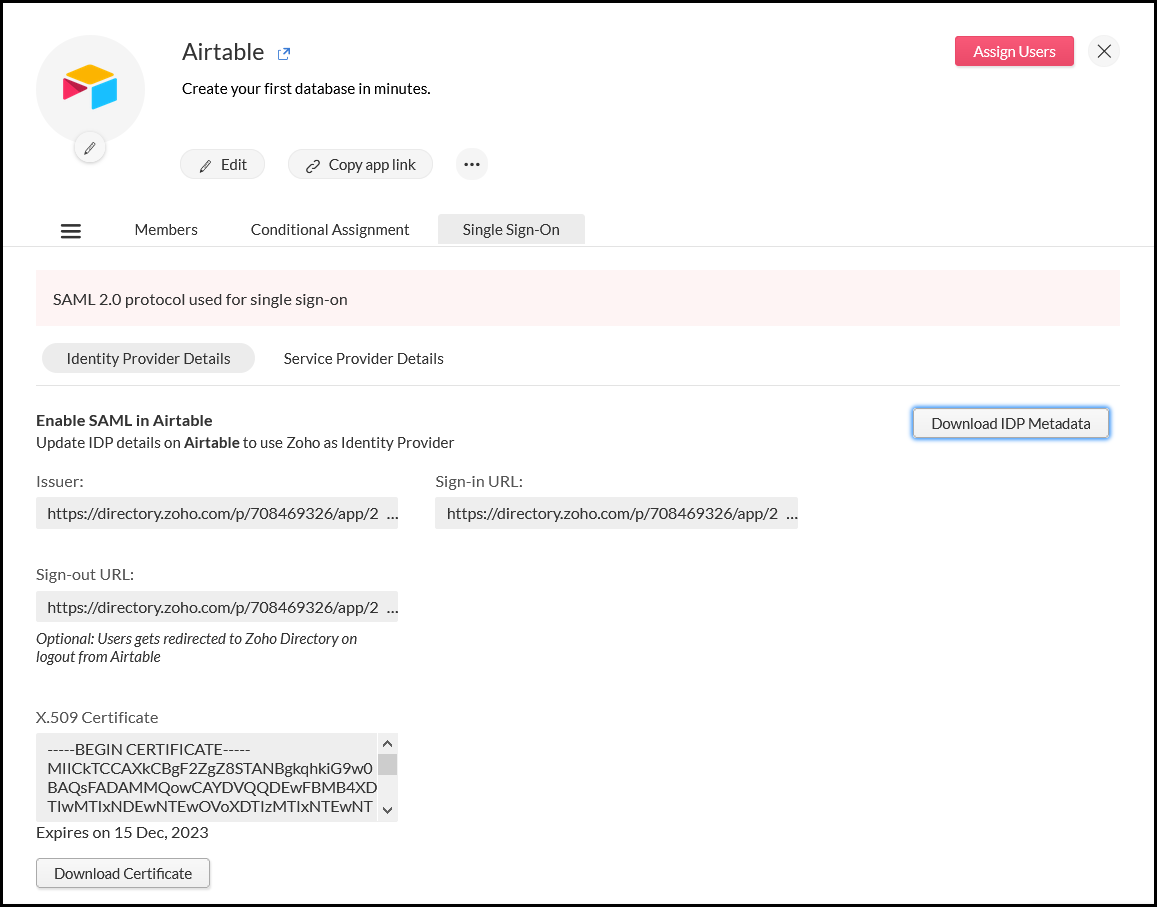Select the Single Sign-On tab
This screenshot has width=1157, height=907.
(x=511, y=229)
